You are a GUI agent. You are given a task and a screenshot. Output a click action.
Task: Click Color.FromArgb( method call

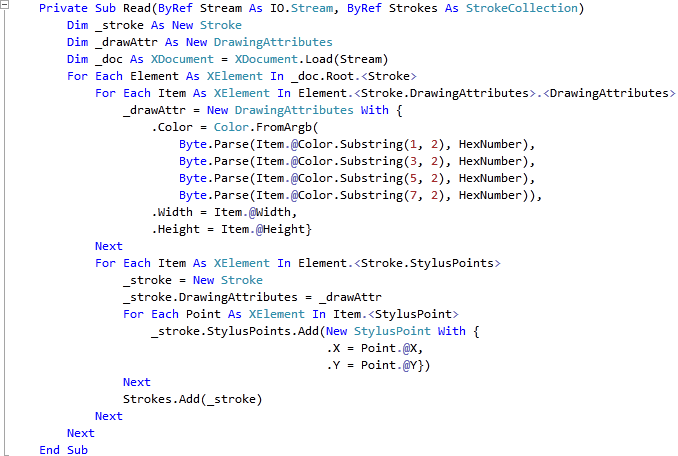(x=266, y=128)
